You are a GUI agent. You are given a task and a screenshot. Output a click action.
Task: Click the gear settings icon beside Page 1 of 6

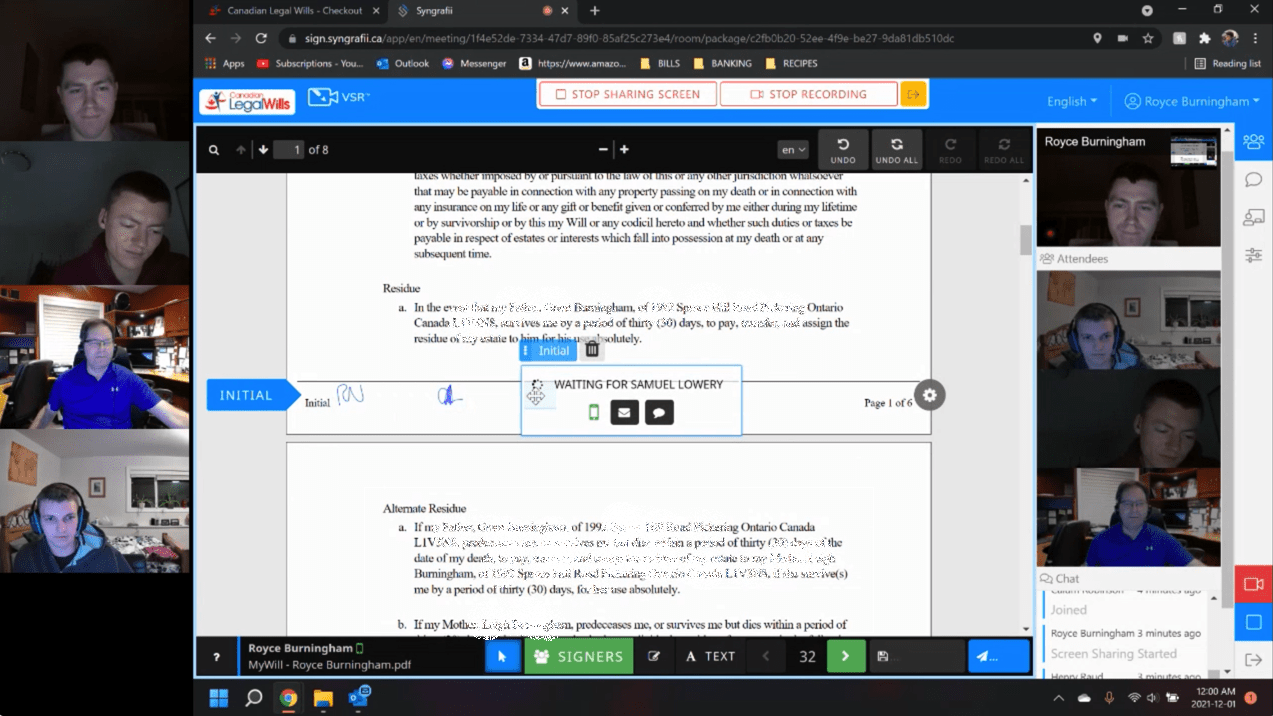930,395
